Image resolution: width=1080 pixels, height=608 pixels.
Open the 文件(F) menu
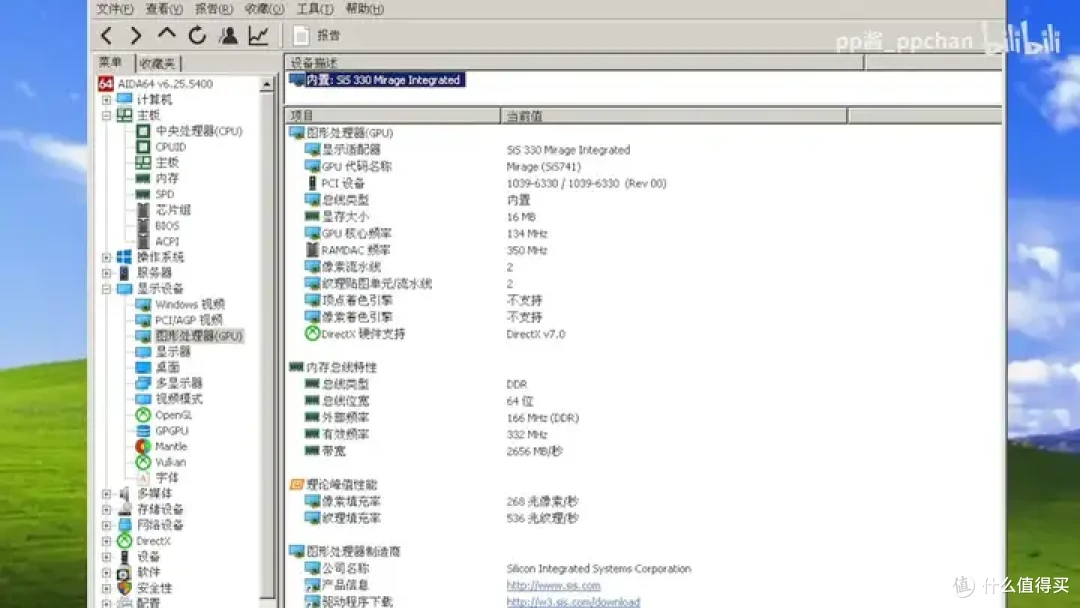(x=114, y=9)
